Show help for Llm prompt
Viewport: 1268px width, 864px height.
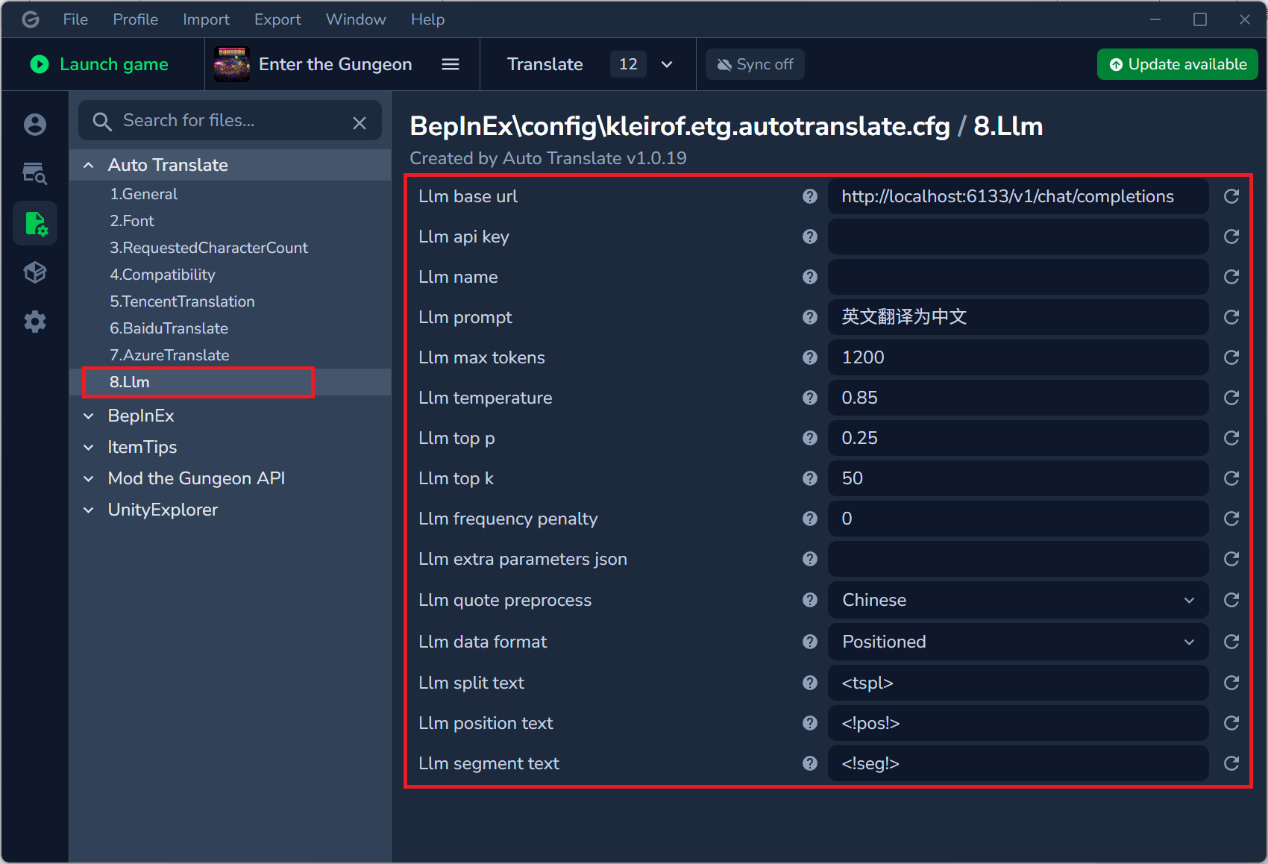(810, 317)
